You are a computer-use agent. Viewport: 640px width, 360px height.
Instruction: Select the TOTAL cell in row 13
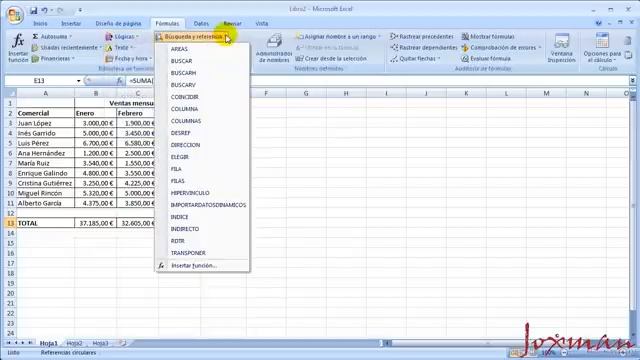pos(45,223)
